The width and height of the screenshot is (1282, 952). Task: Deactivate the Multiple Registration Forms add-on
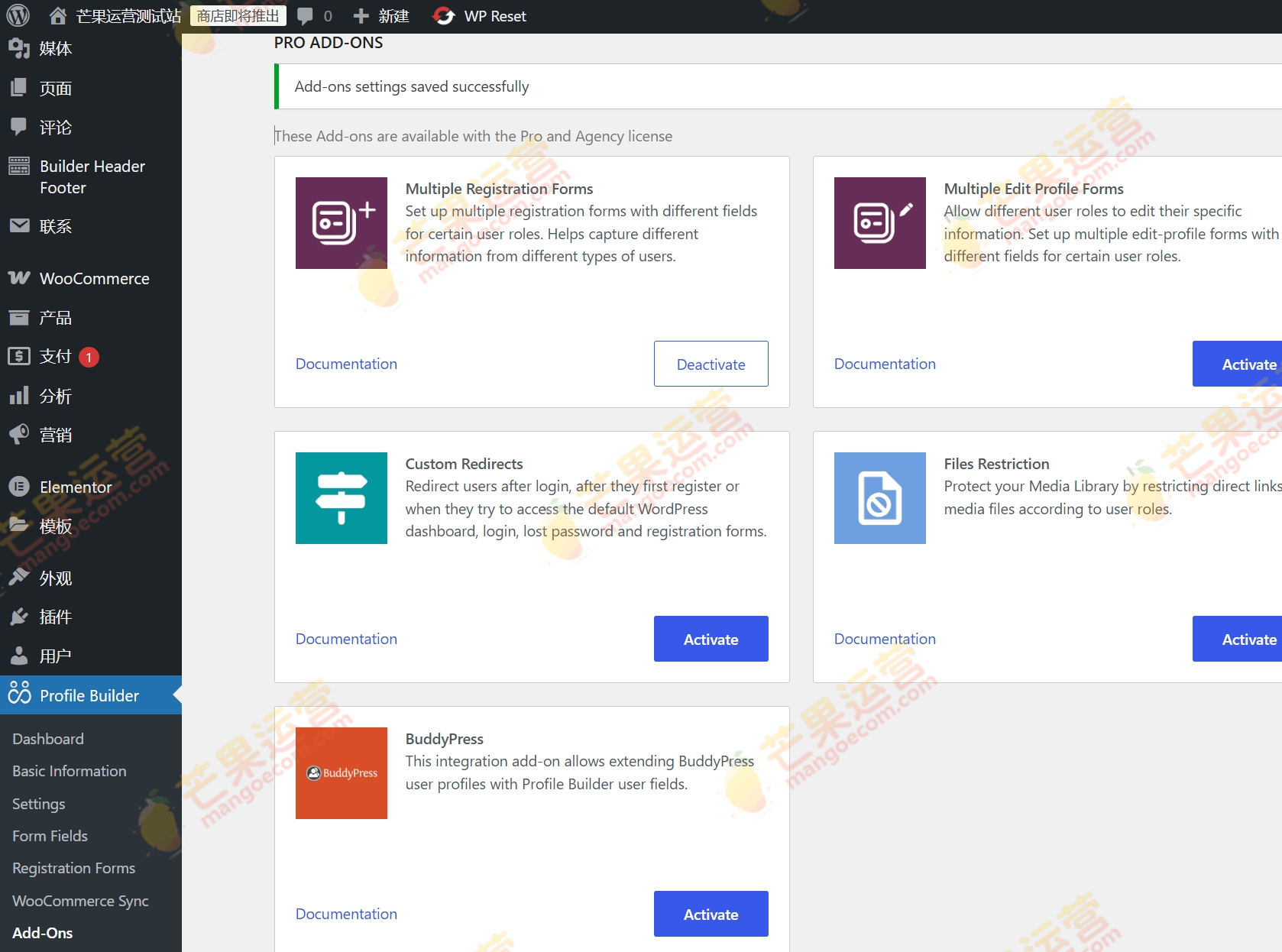pyautogui.click(x=711, y=364)
